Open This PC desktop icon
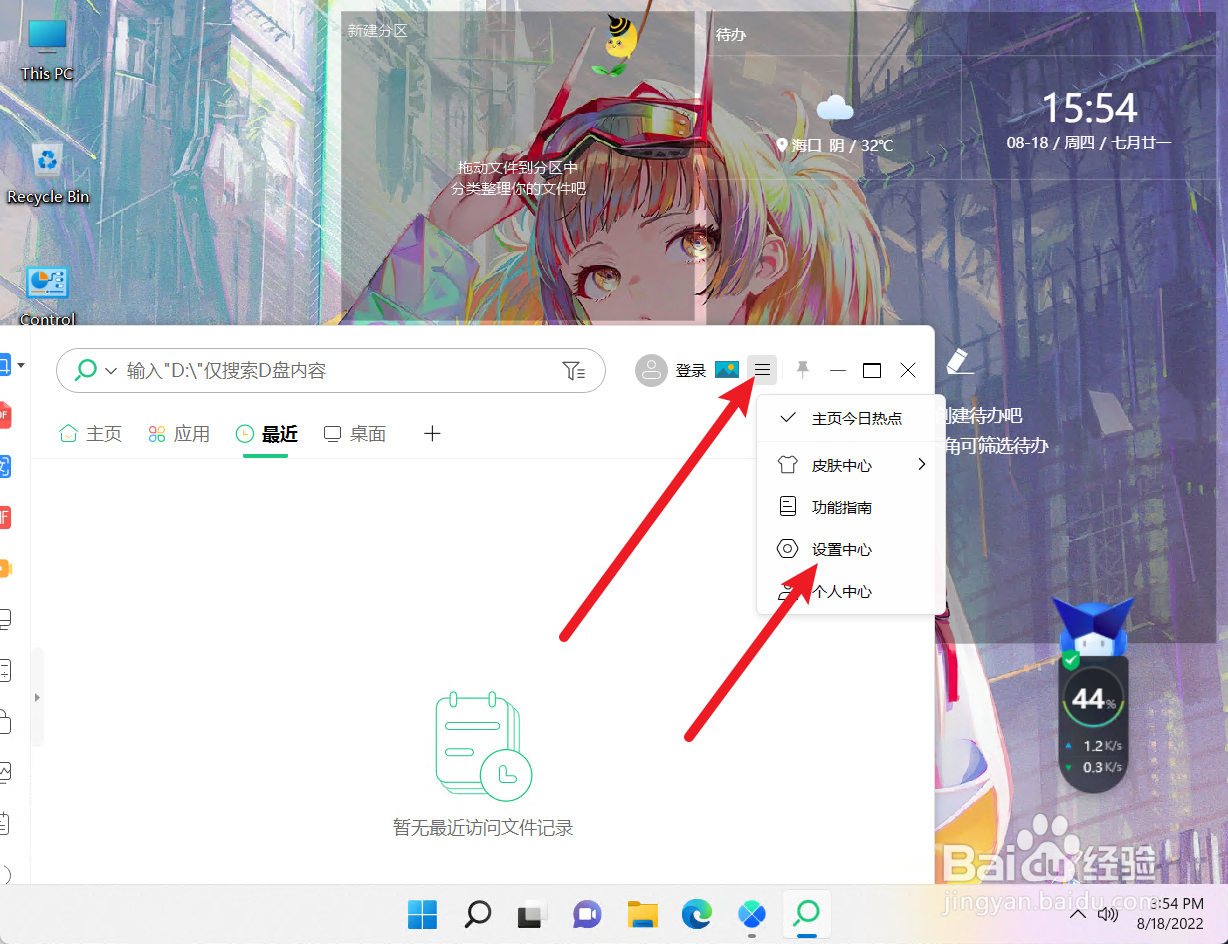1228x944 pixels. click(x=47, y=50)
